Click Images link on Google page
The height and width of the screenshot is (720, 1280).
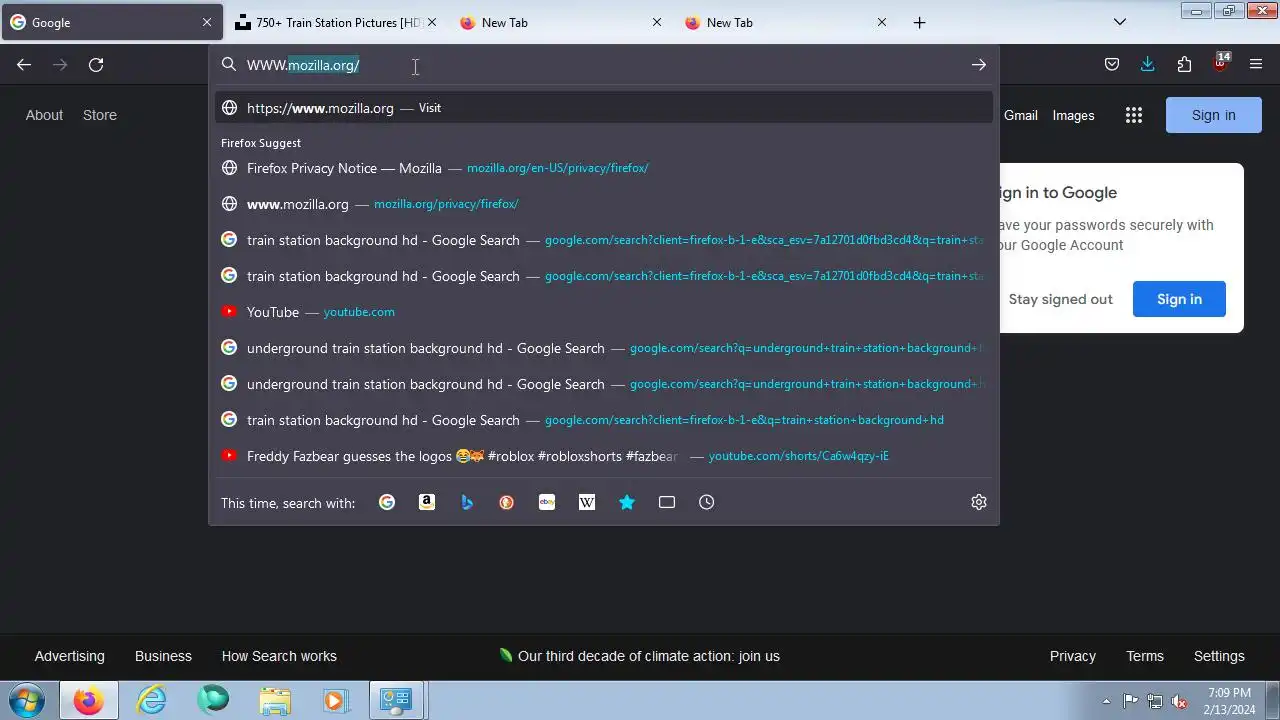pos(1073,115)
